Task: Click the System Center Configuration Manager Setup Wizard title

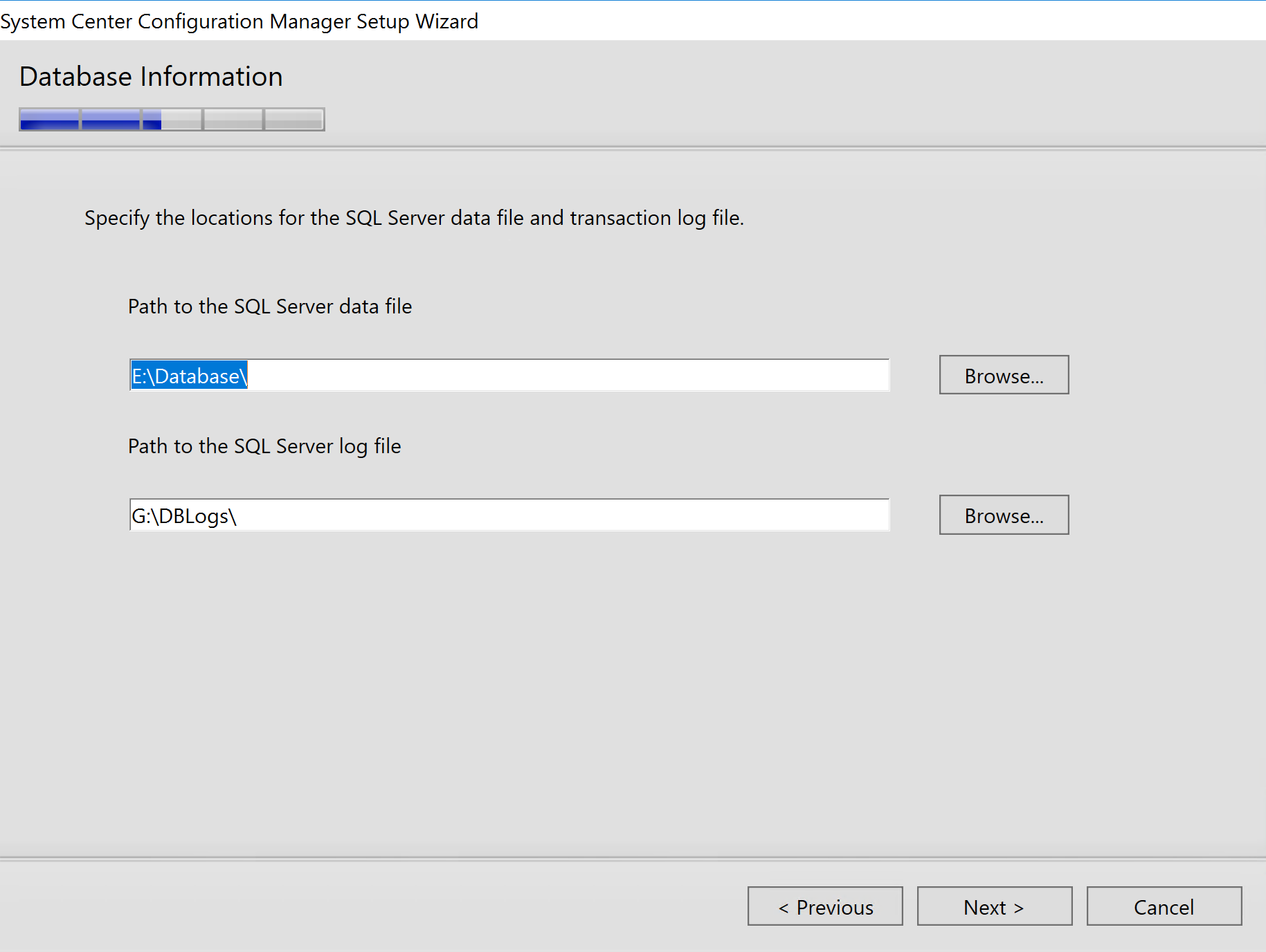Action: (x=239, y=21)
